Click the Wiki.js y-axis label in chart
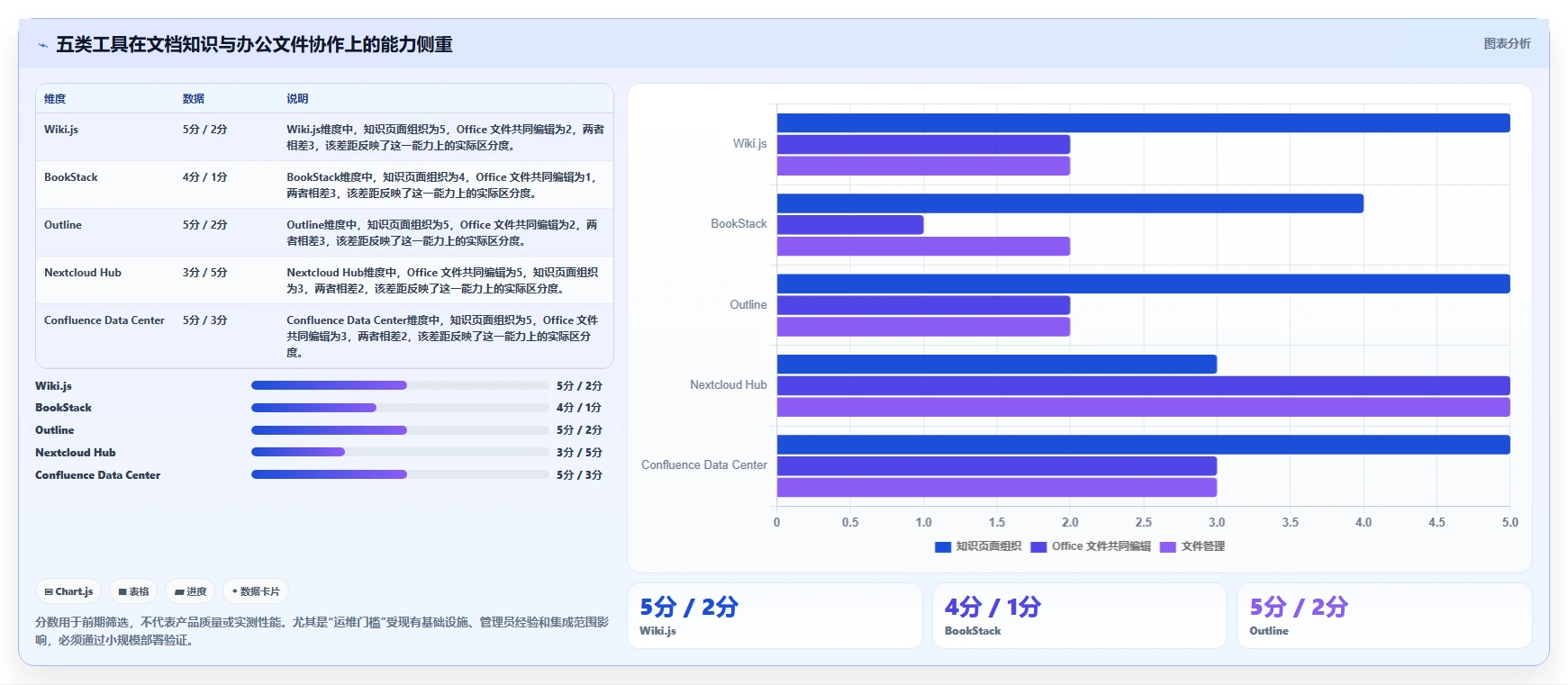This screenshot has height=685, width=1568. (x=749, y=144)
